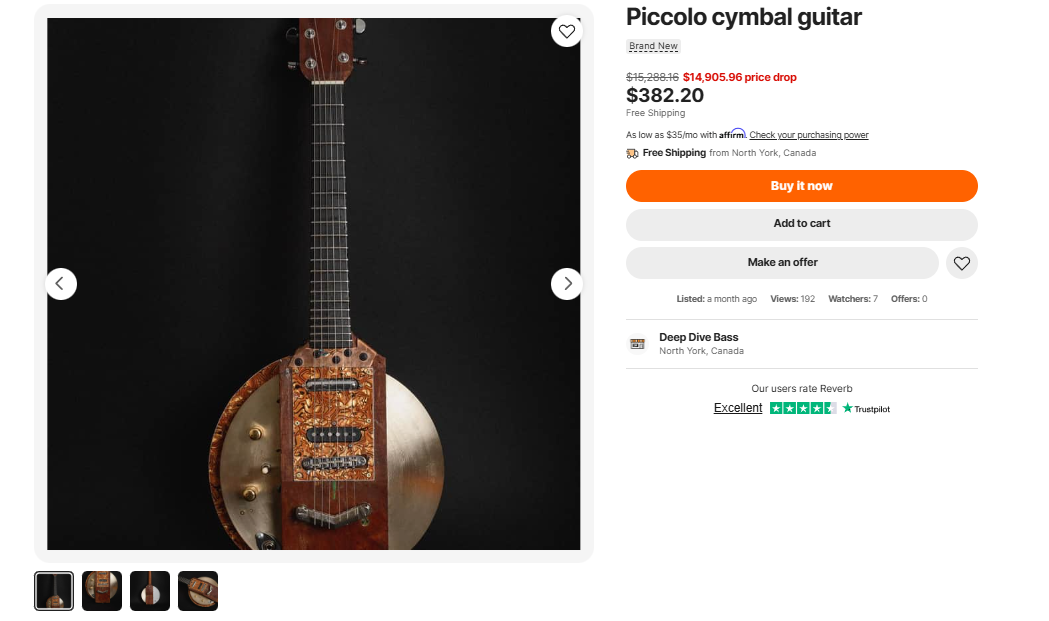This screenshot has height=621, width=1049.
Task: Click Make an offer button
Action: point(782,263)
